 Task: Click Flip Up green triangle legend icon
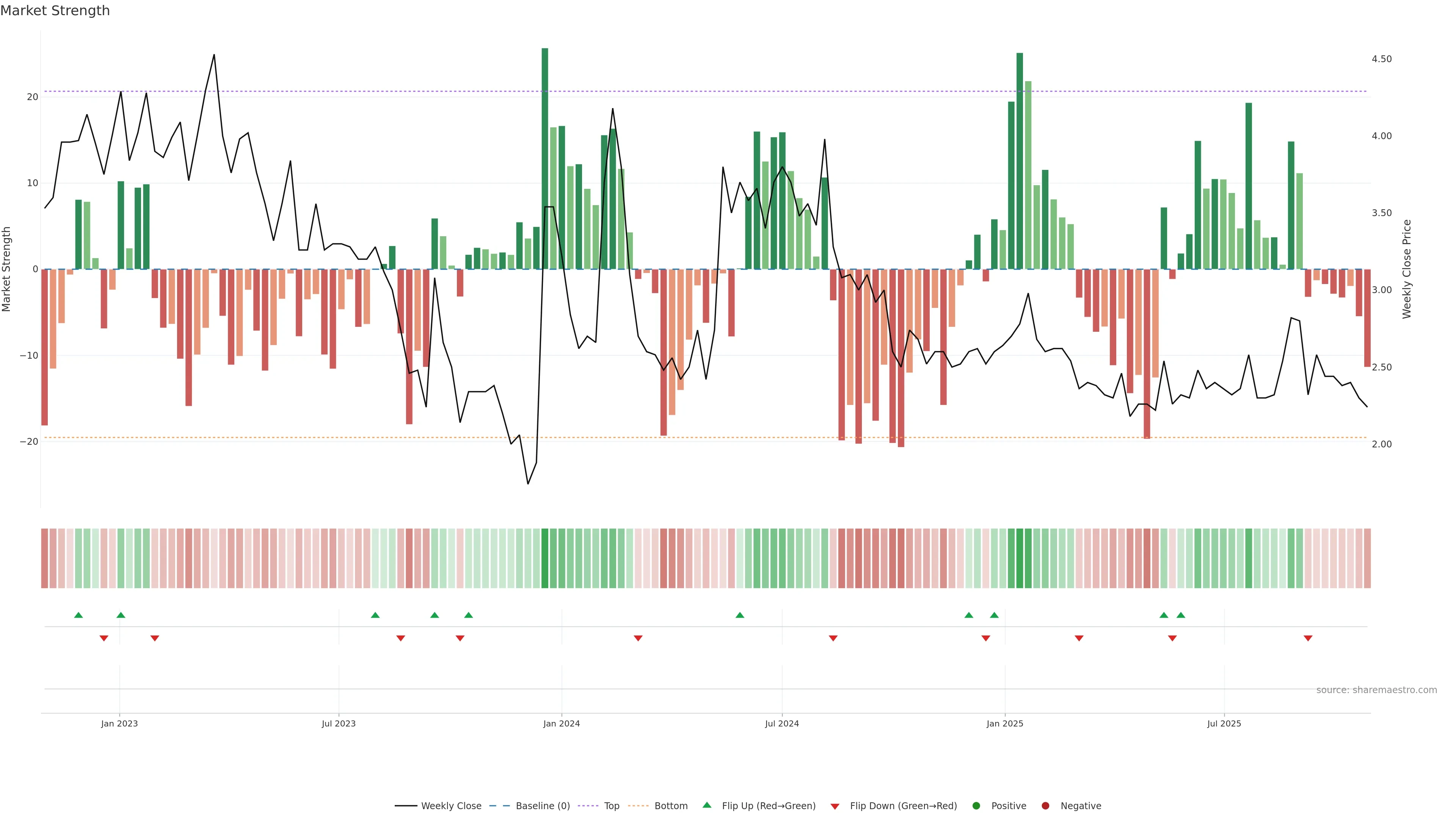706,805
